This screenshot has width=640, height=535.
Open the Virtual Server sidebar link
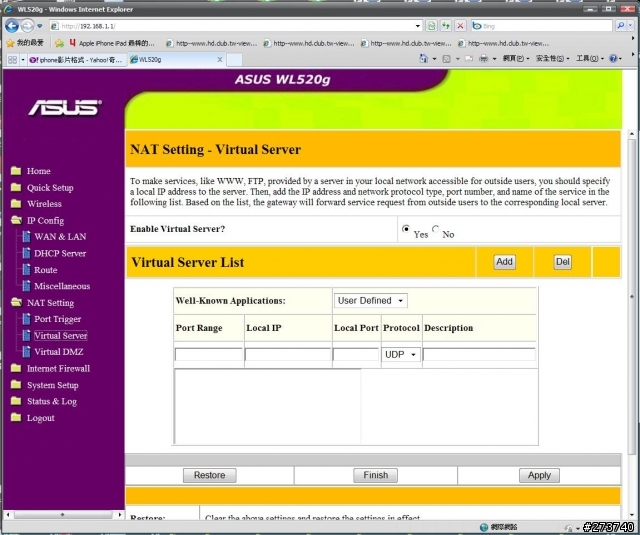[x=61, y=335]
